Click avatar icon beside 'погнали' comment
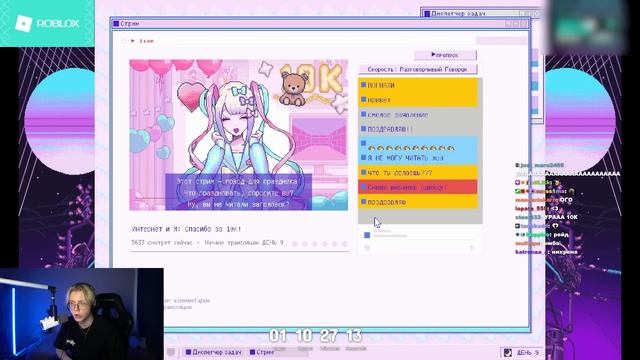 pos(363,85)
